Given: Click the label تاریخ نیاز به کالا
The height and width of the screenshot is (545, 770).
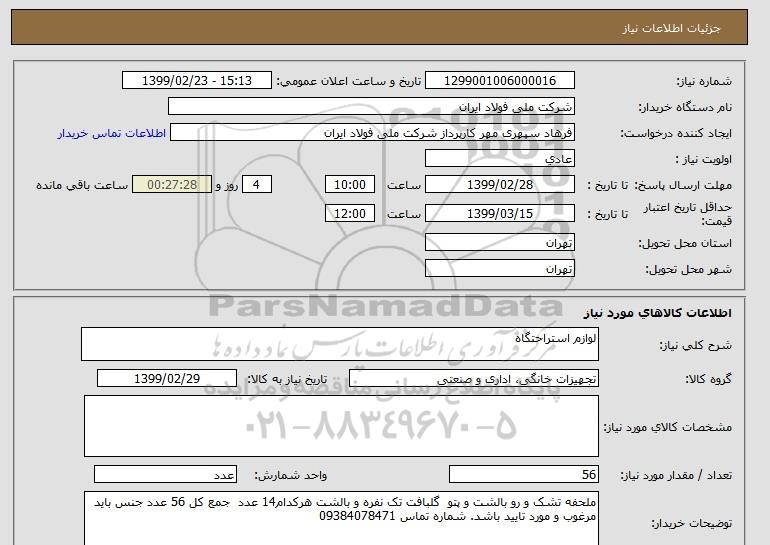Looking at the screenshot, I should coord(287,379).
